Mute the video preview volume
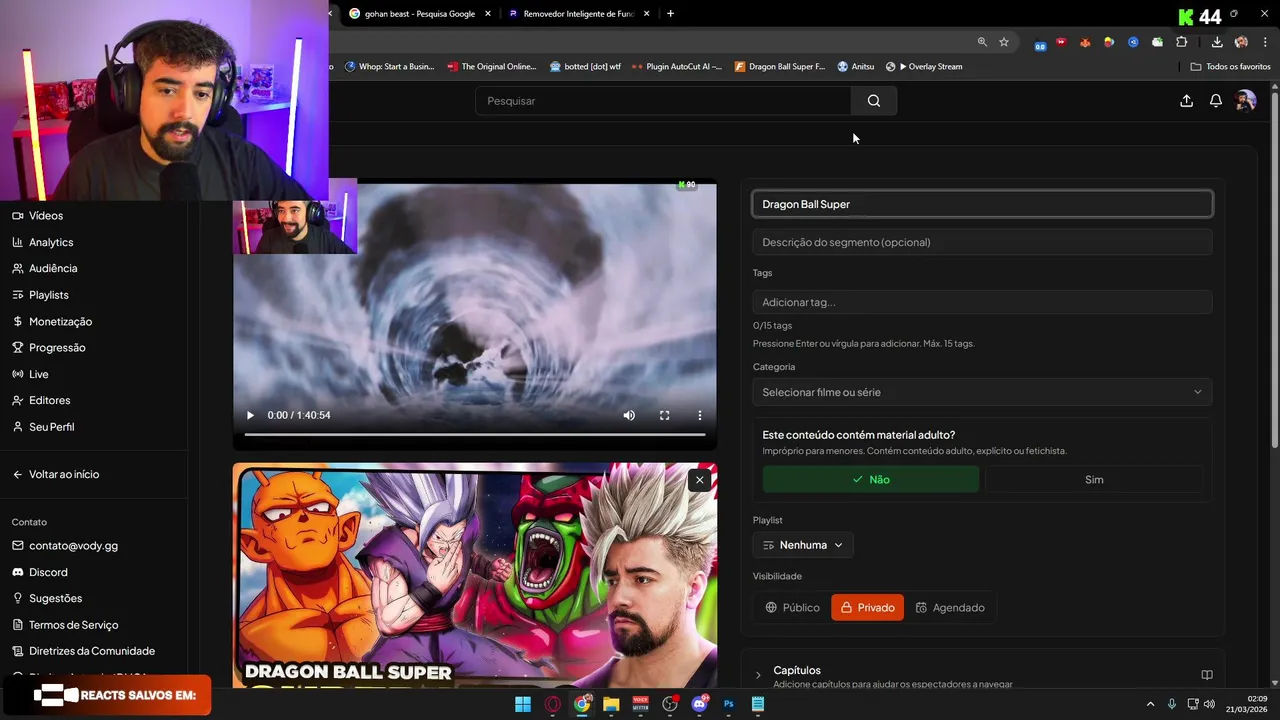This screenshot has width=1280, height=720. [629, 415]
